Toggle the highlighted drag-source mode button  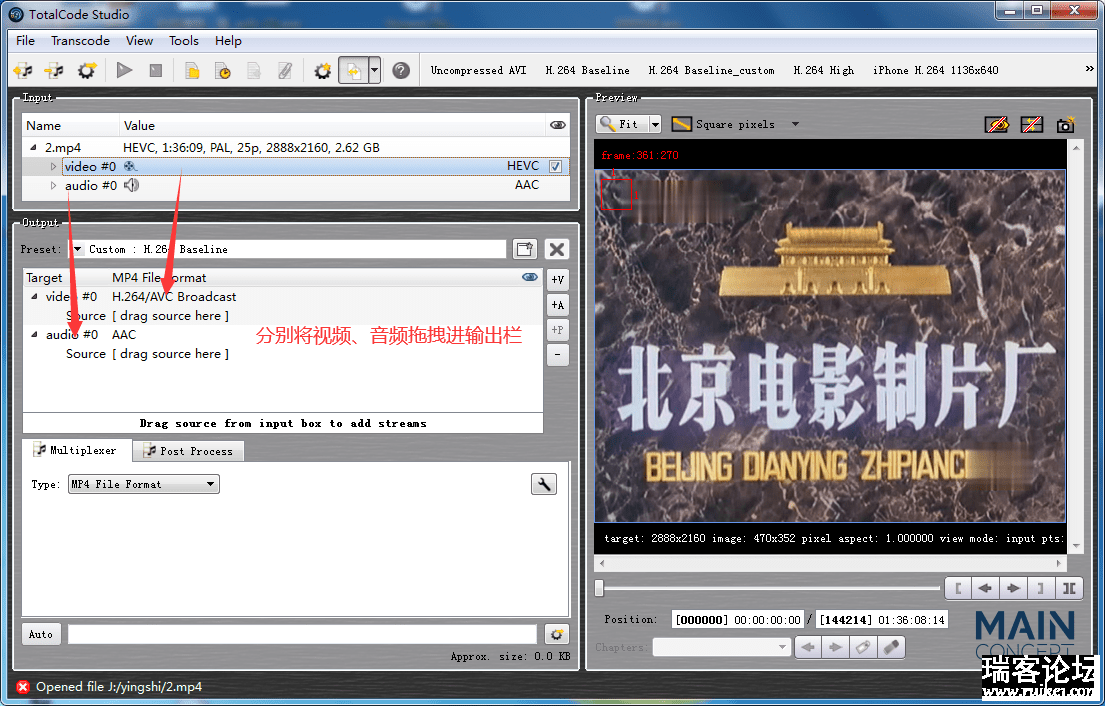[354, 70]
